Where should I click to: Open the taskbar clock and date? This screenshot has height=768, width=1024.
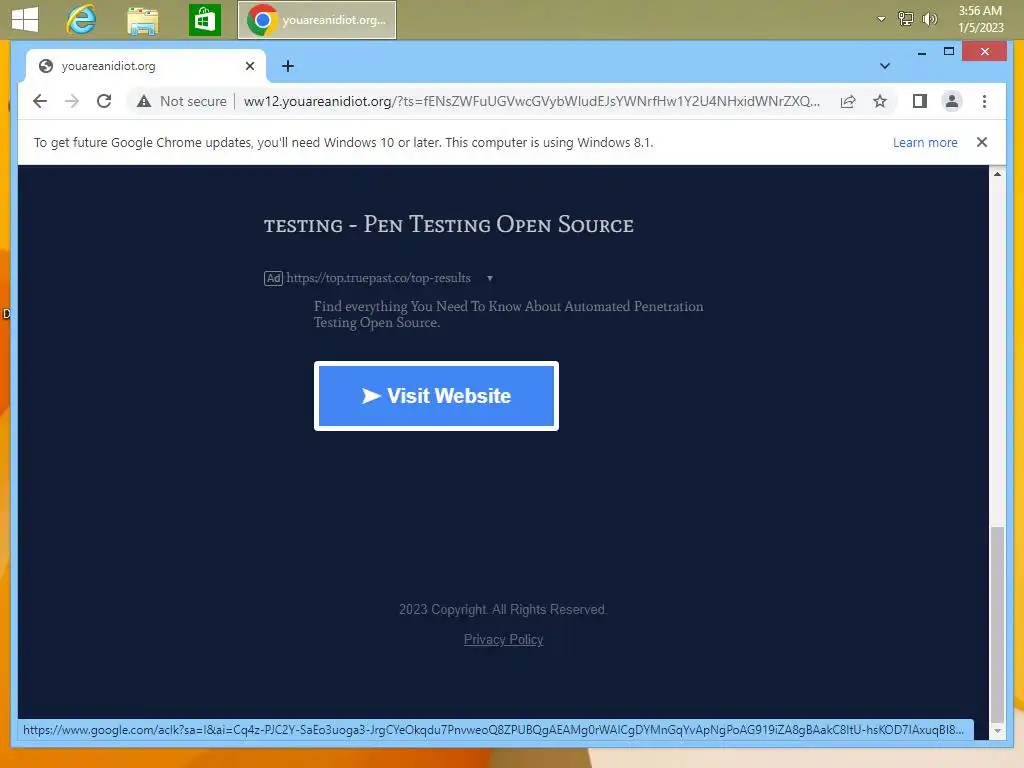tap(980, 19)
